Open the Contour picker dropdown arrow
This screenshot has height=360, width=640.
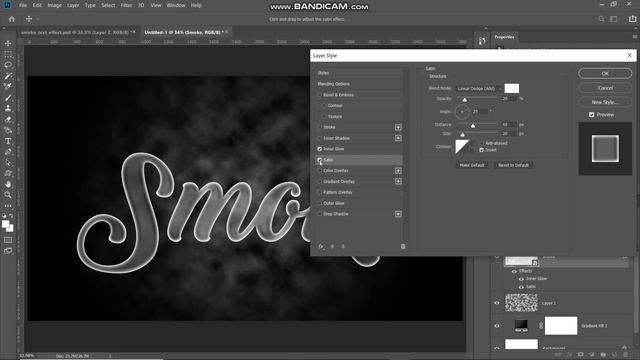472,147
